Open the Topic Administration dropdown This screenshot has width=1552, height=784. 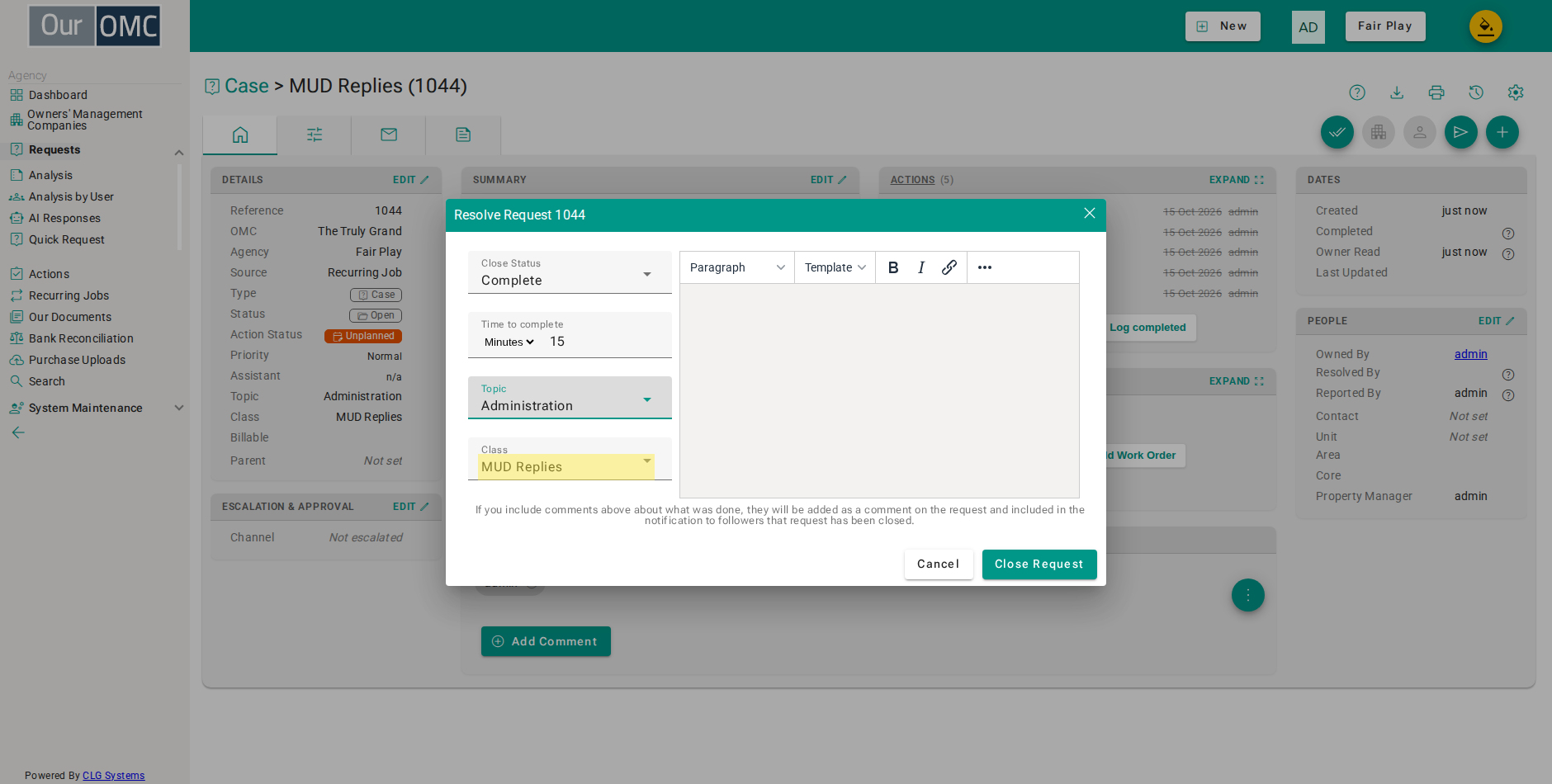pyautogui.click(x=570, y=398)
